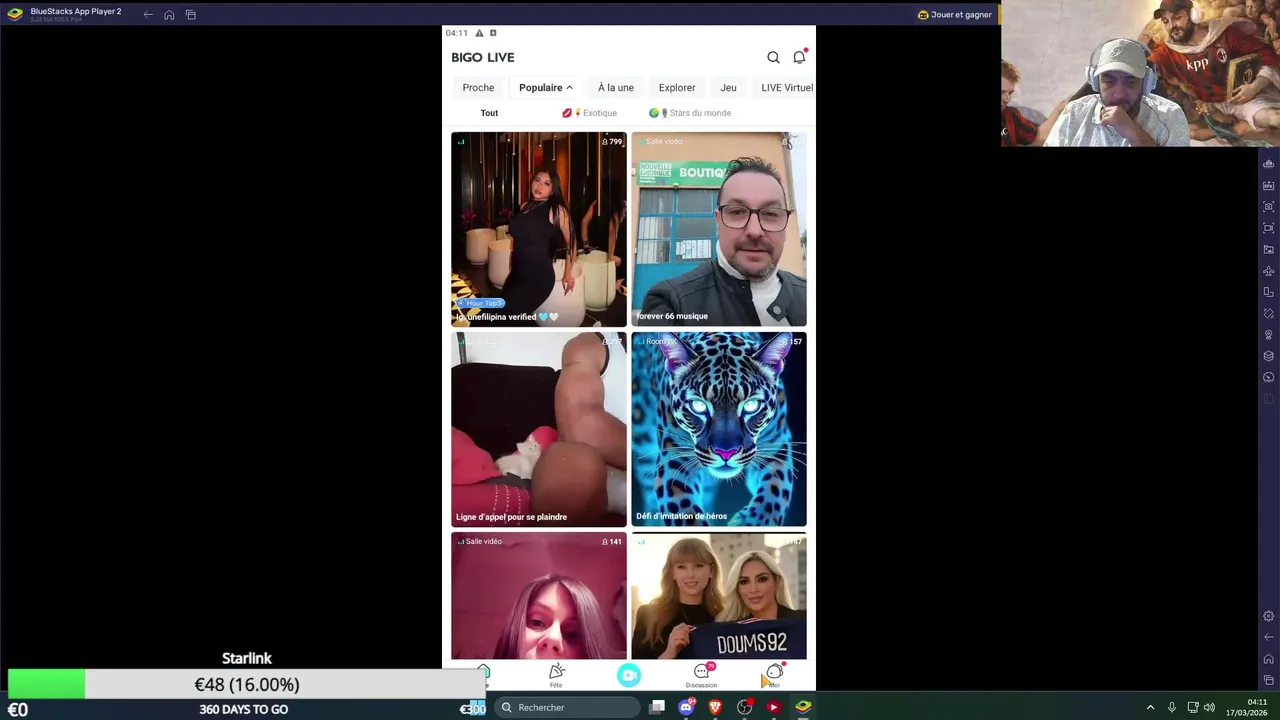Open the clock and date in taskbar
Viewport: 1280px width, 720px height.
coord(1248,708)
